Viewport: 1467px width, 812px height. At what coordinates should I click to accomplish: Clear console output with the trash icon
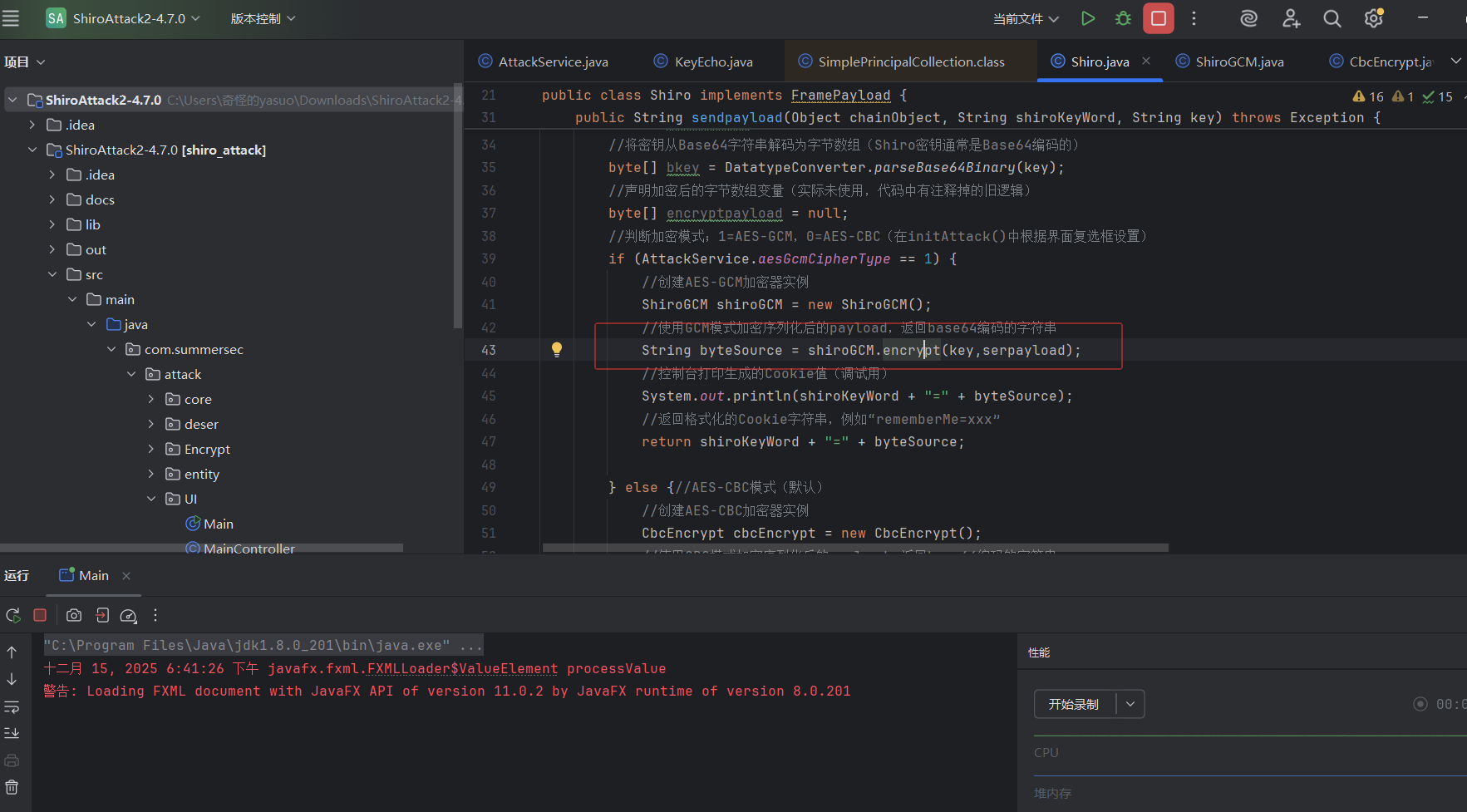[12, 786]
